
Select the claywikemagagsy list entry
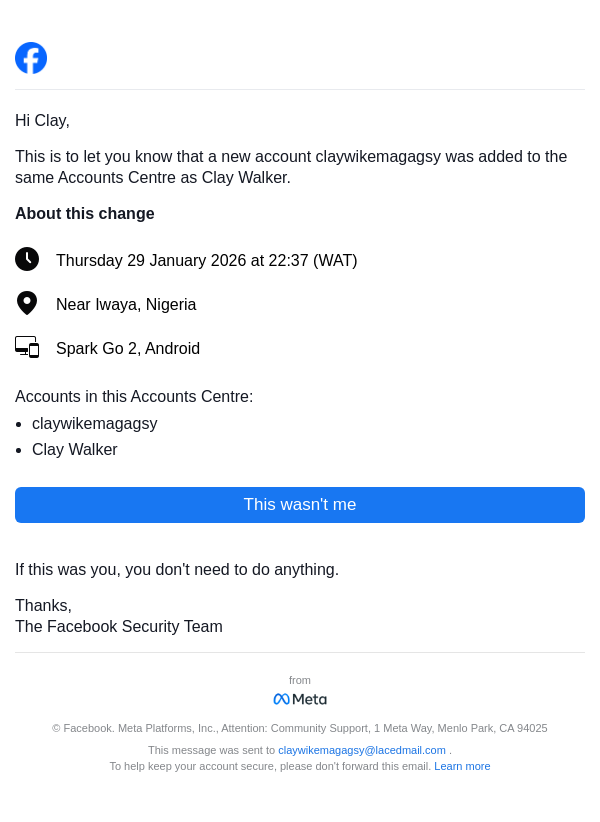click(x=95, y=424)
